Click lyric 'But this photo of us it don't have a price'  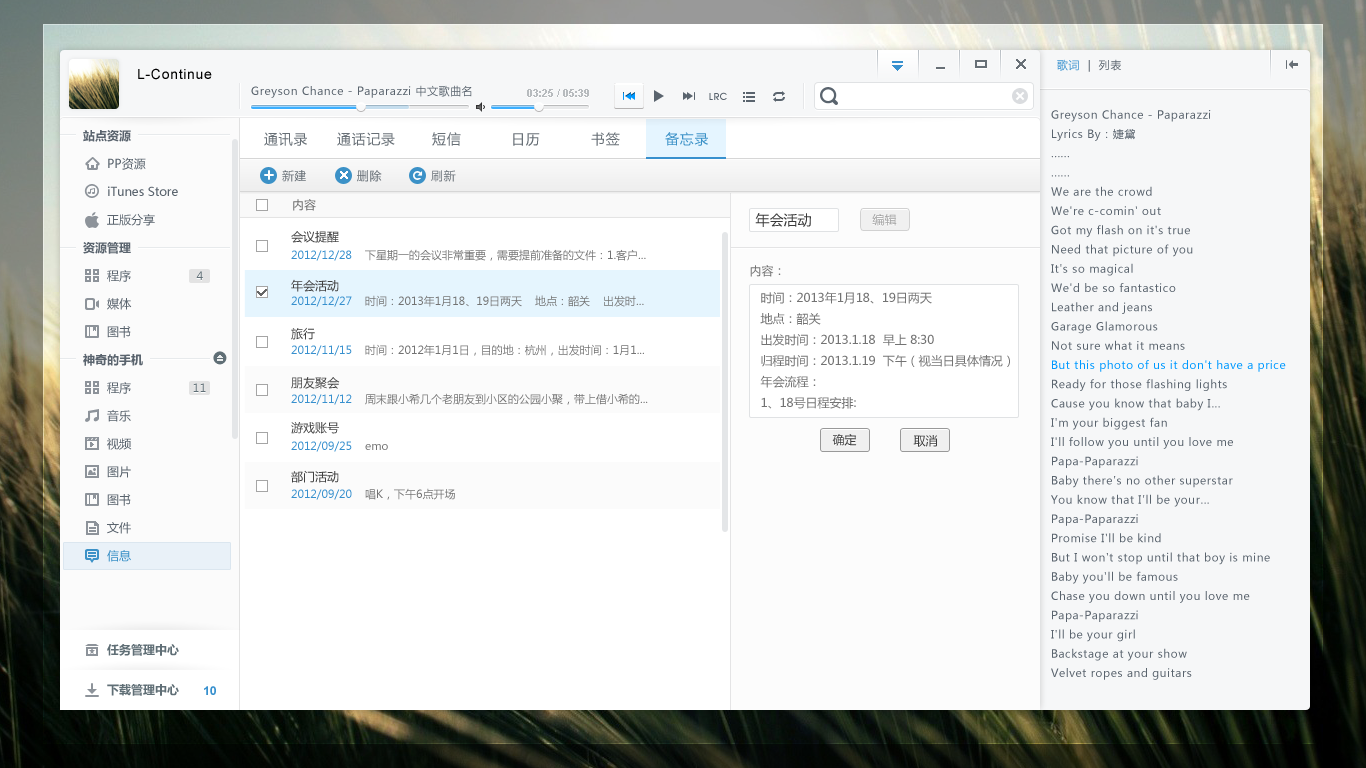(1168, 365)
